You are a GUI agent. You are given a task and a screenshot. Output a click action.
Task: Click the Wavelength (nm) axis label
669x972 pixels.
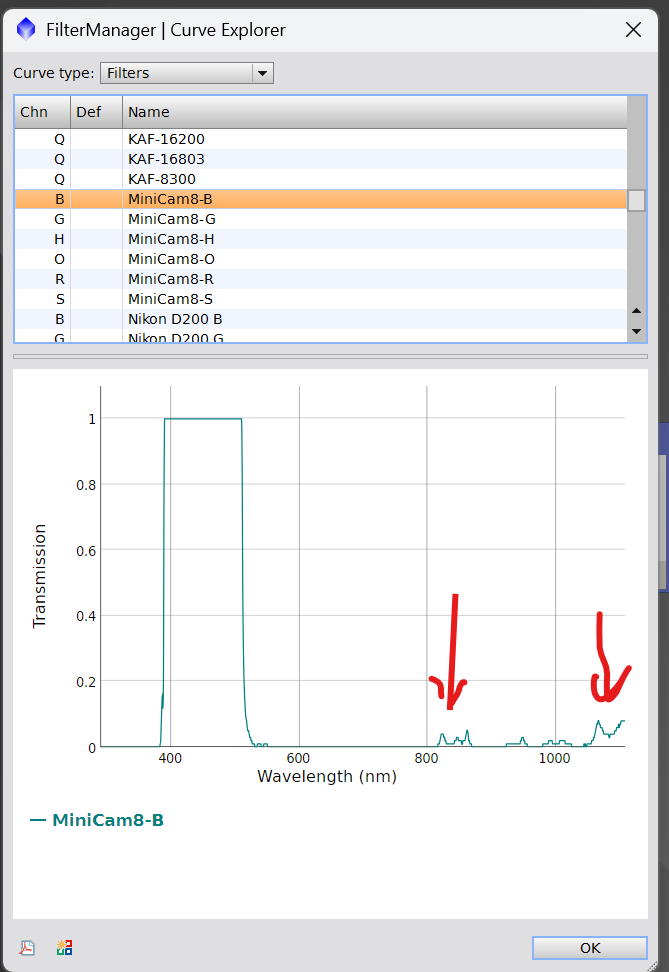327,776
